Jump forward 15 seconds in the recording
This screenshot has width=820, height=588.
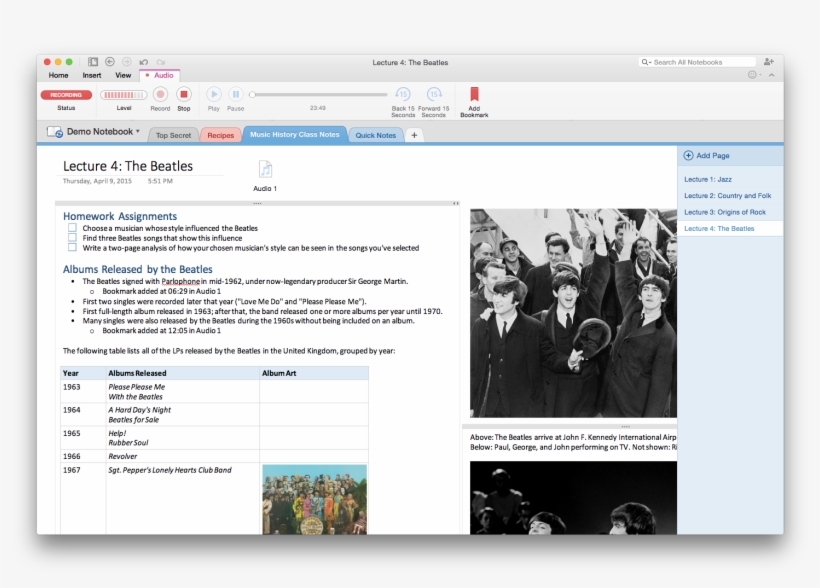433,95
